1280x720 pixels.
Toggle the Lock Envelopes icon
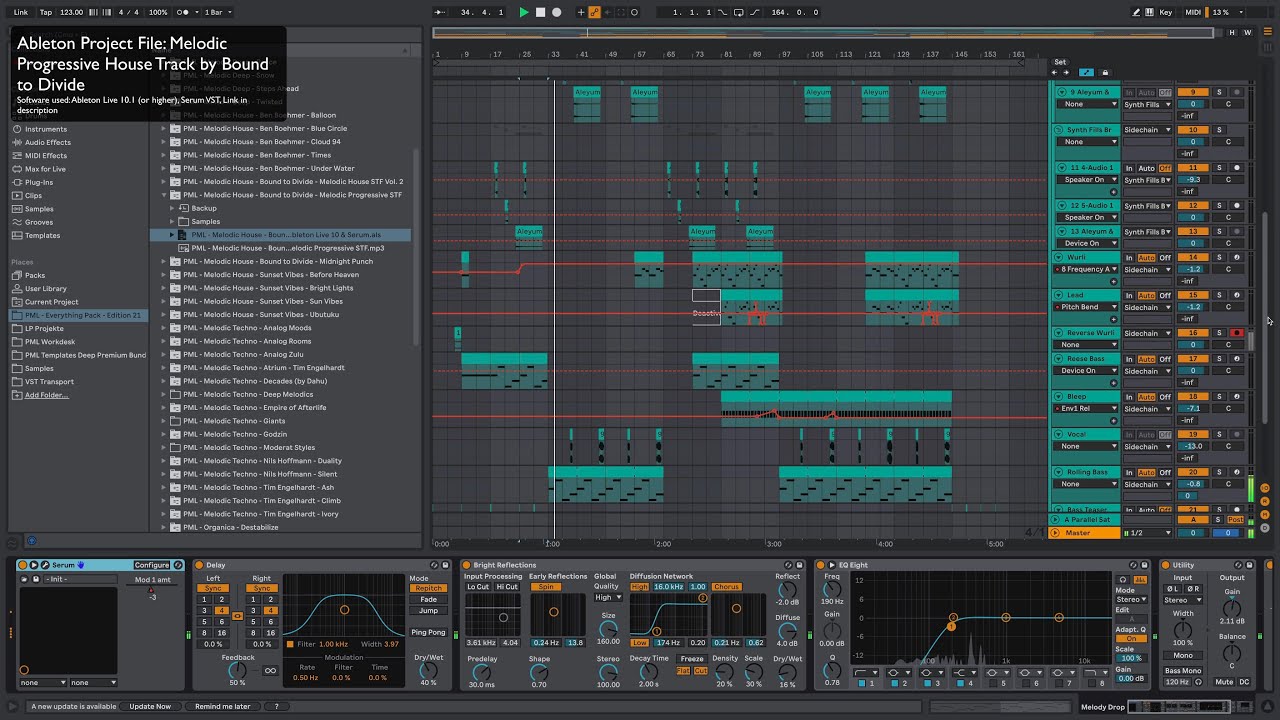tap(1105, 73)
